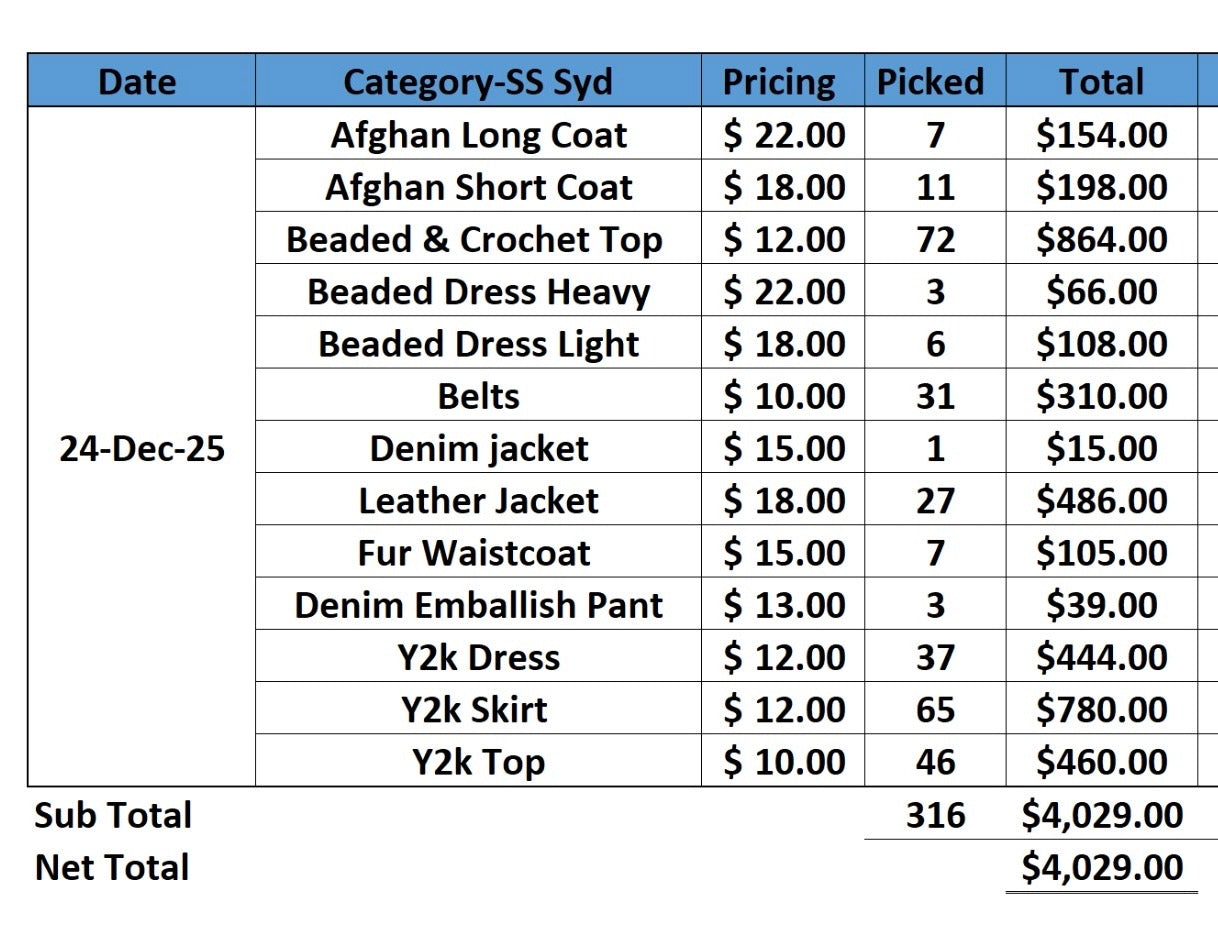Image resolution: width=1218 pixels, height=946 pixels.
Task: Click the 316 picked sum cell
Action: click(x=935, y=815)
